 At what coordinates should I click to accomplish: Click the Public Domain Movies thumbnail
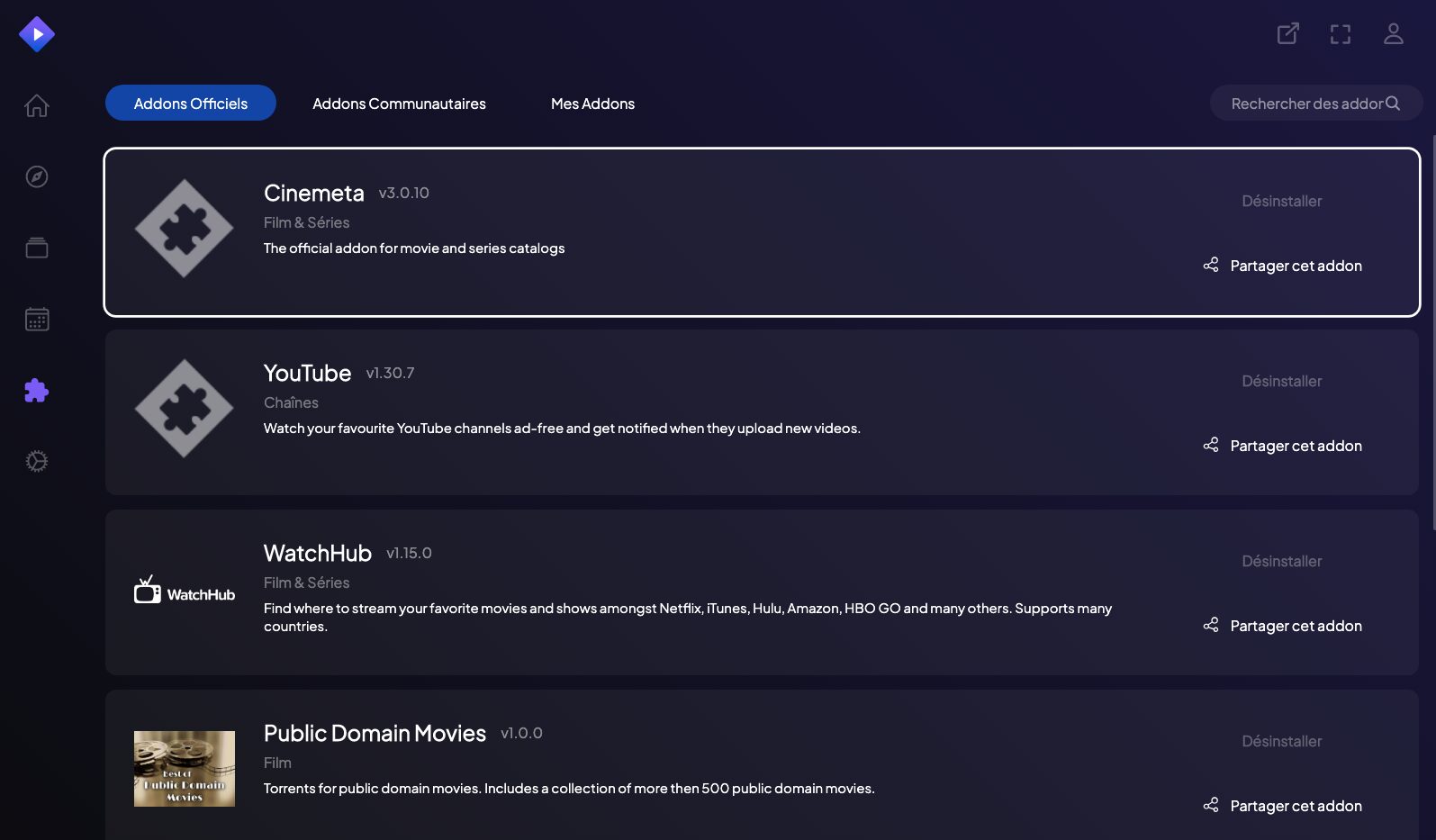click(x=185, y=769)
